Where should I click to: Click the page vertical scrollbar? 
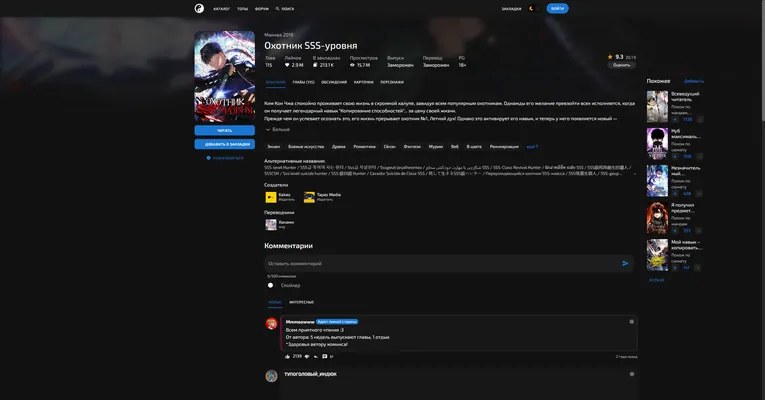click(x=762, y=61)
